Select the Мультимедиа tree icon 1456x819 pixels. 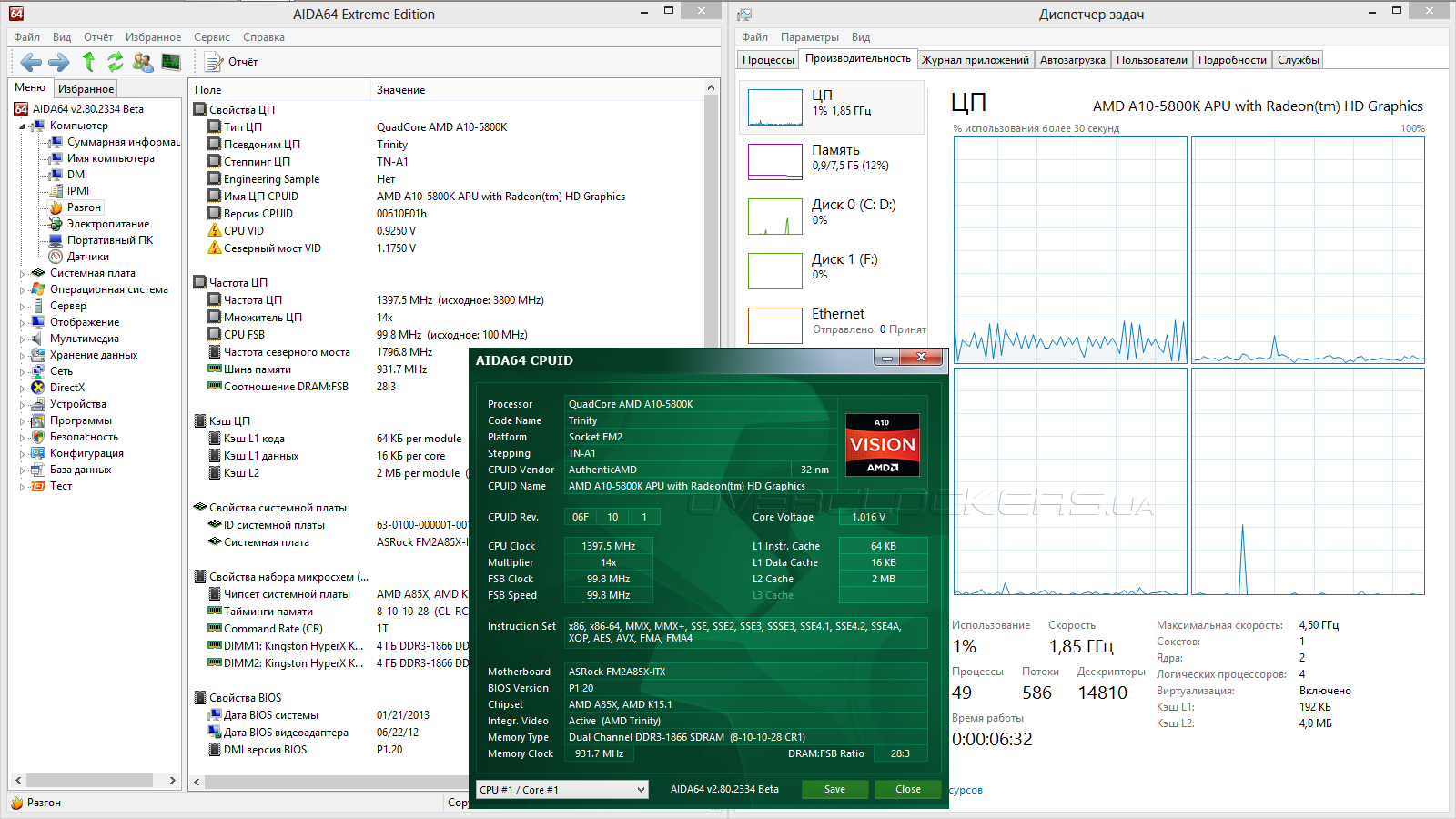coord(38,339)
